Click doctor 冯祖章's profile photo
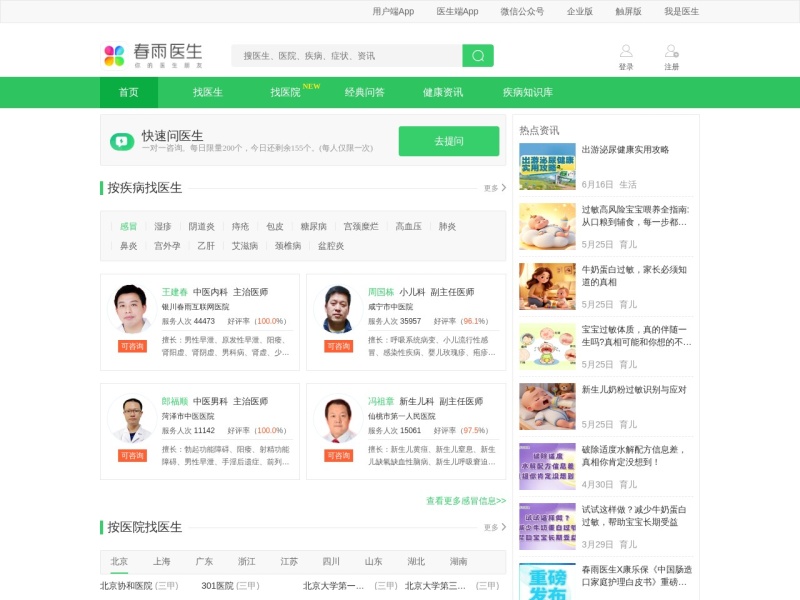800x600 pixels. pyautogui.click(x=338, y=418)
